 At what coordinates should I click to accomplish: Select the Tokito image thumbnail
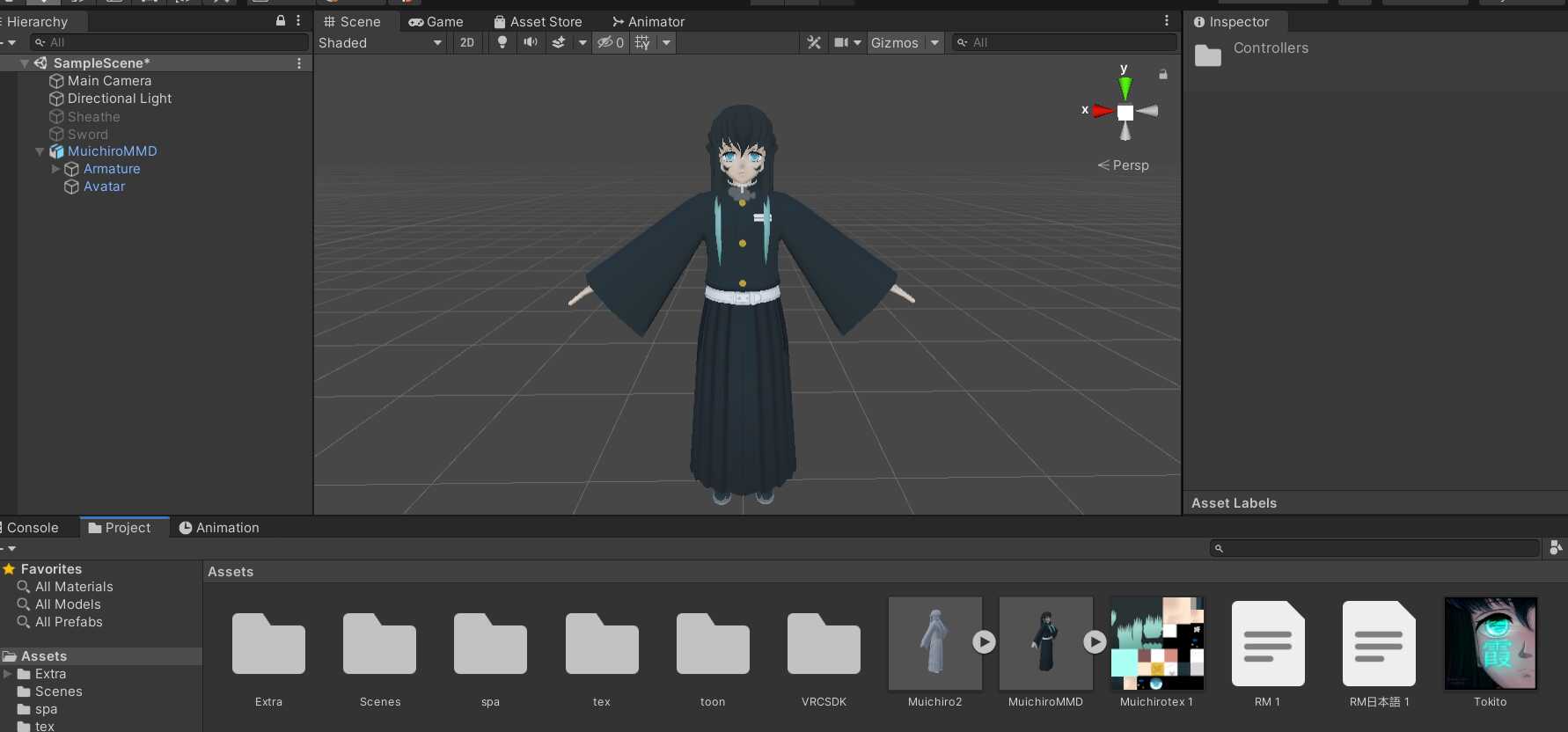1490,644
